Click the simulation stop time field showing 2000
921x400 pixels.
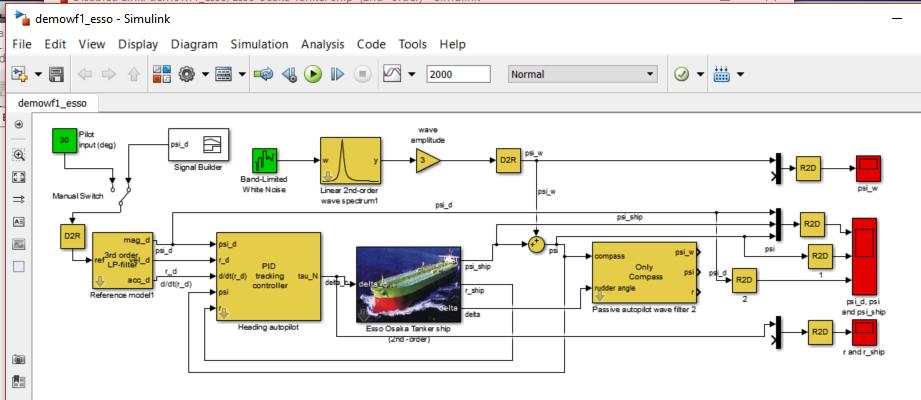coord(458,75)
